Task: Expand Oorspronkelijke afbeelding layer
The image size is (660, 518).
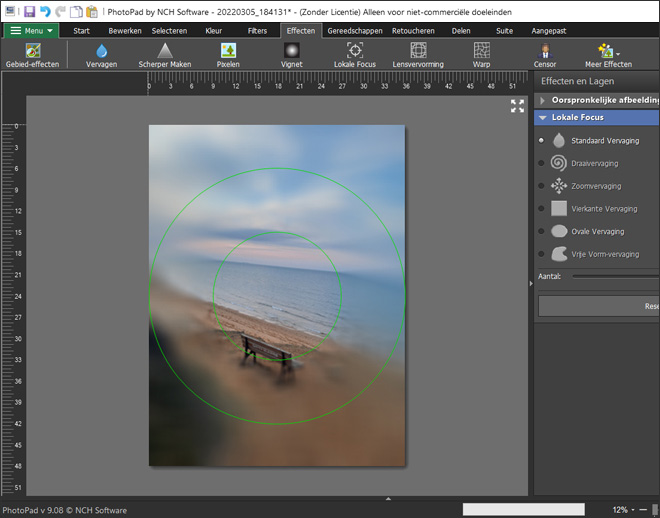Action: click(543, 100)
